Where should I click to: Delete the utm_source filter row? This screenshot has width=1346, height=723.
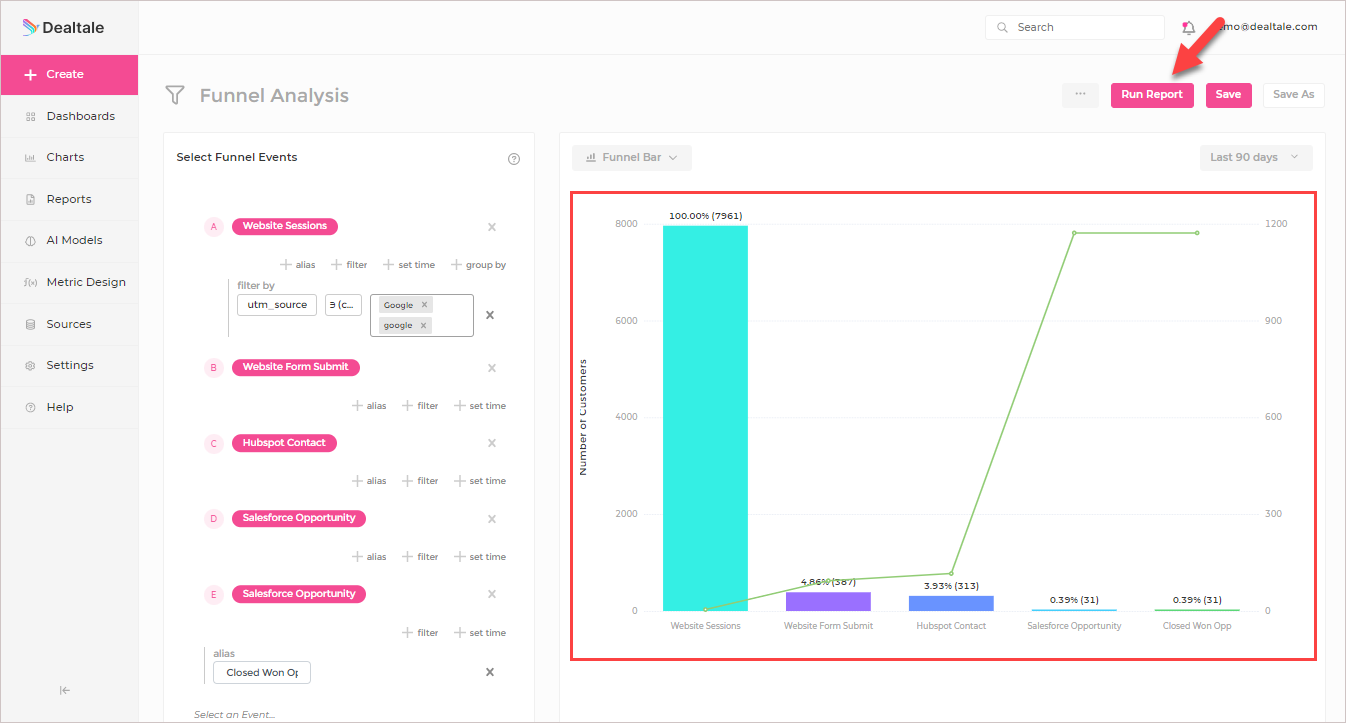tap(490, 315)
